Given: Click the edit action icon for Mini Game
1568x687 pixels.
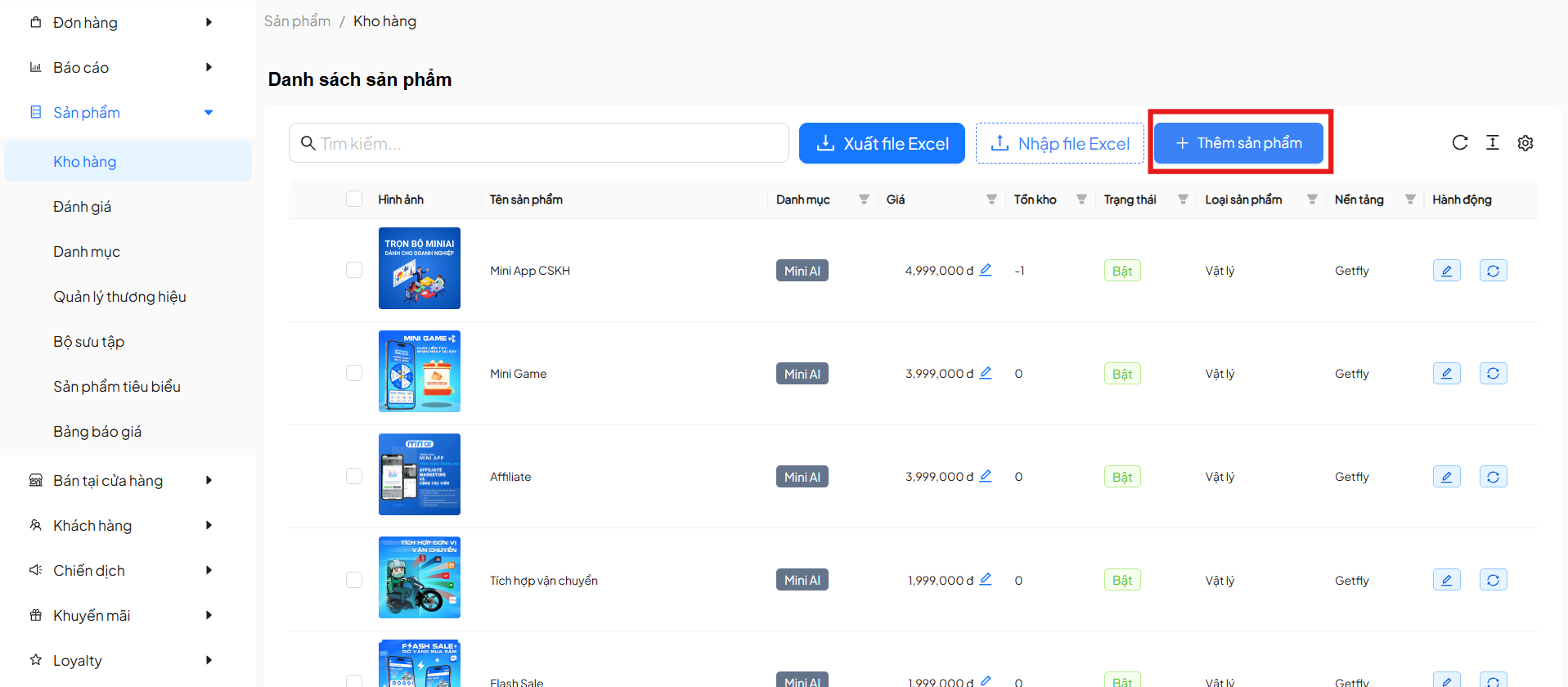Looking at the screenshot, I should [x=1446, y=374].
